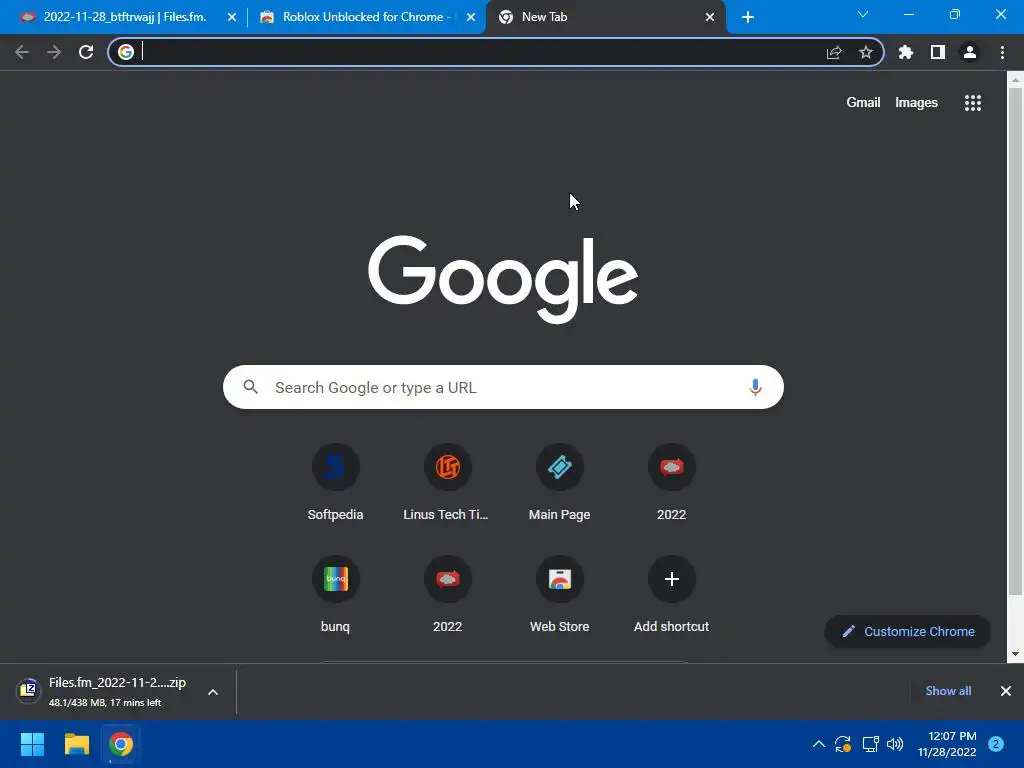Open the tab search dropdown chevron
Screen dimensions: 1024x768
click(x=863, y=14)
